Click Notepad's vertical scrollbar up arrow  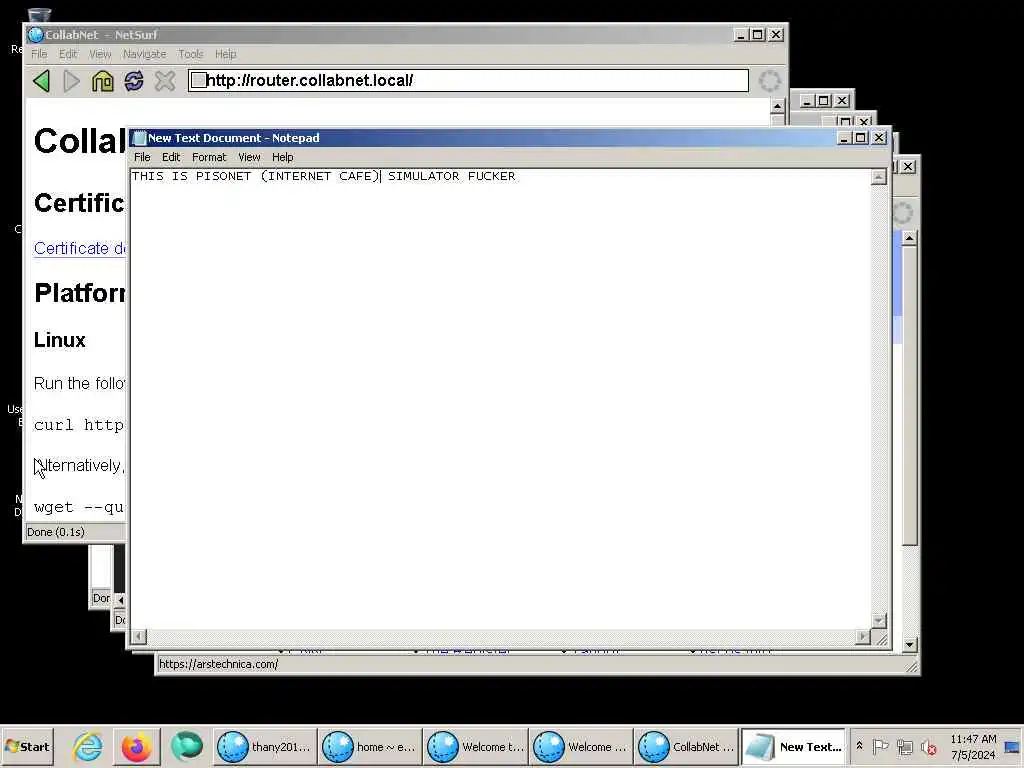tap(879, 177)
